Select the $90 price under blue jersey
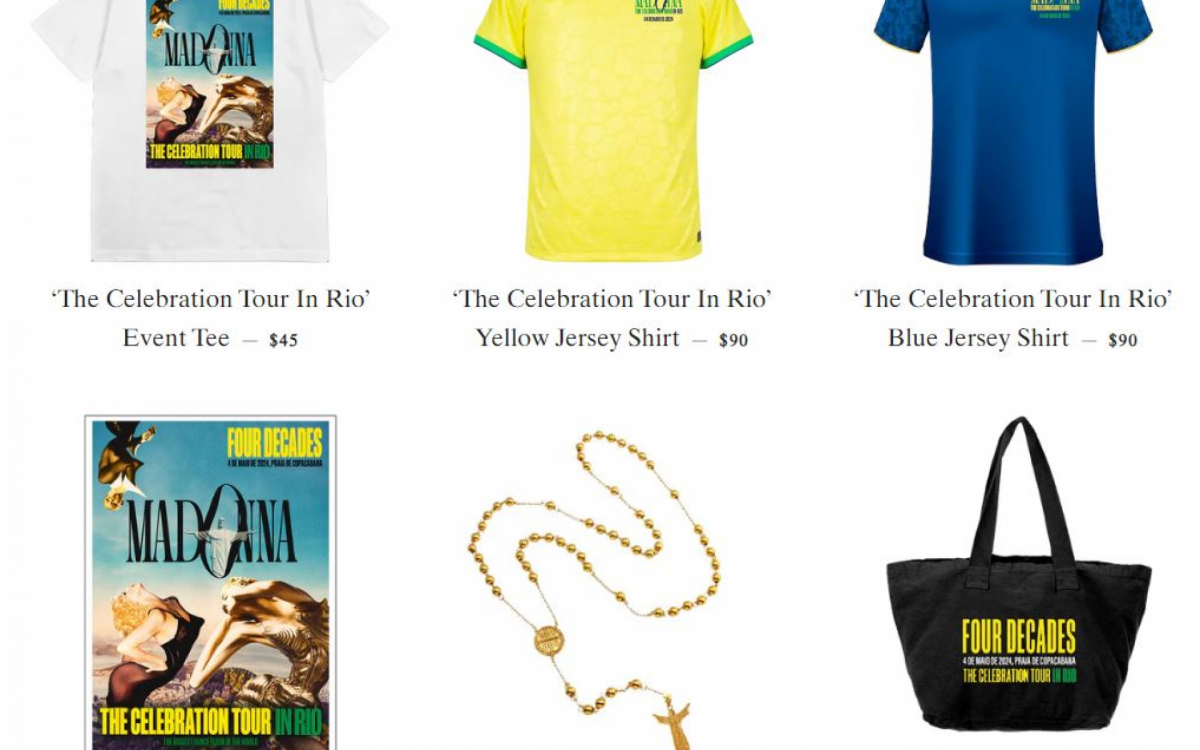Image resolution: width=1200 pixels, height=750 pixels. click(x=1122, y=340)
